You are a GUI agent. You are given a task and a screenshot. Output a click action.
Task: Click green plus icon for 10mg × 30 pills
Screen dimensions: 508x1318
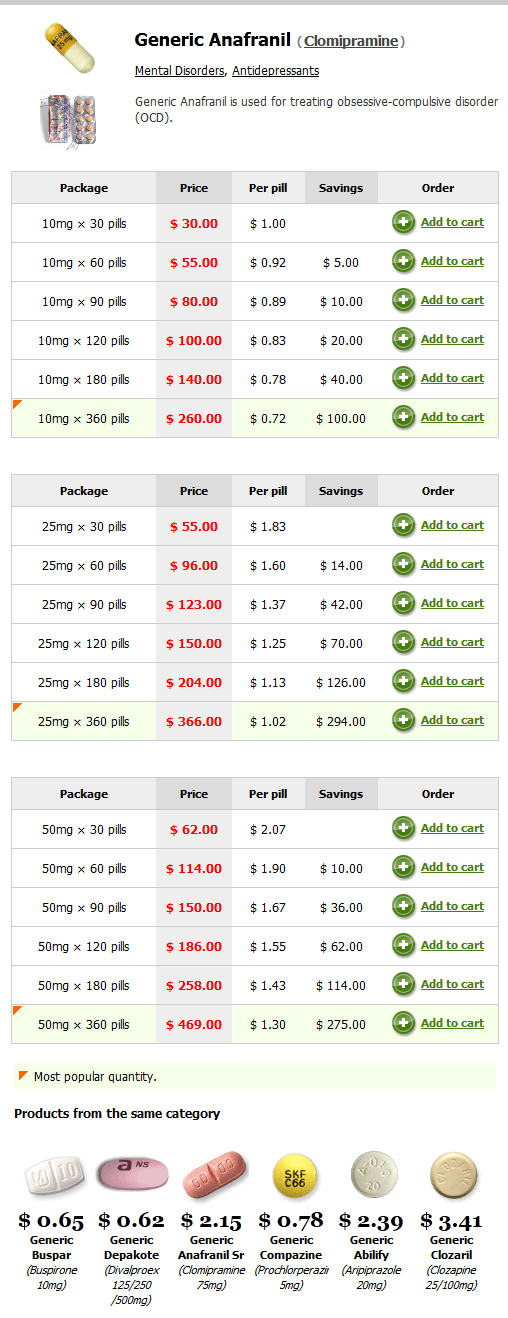point(404,223)
